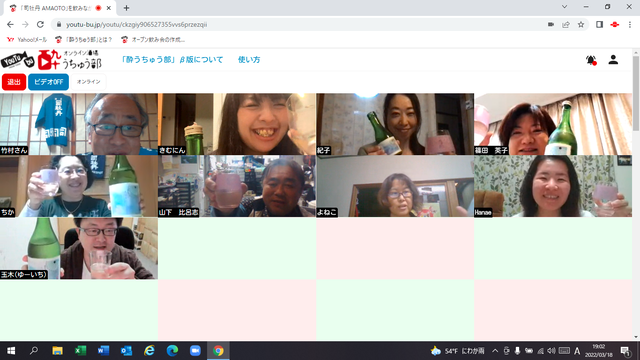Open the オープン飲み会の作成 bookmark
The height and width of the screenshot is (360, 640).
(x=153, y=40)
